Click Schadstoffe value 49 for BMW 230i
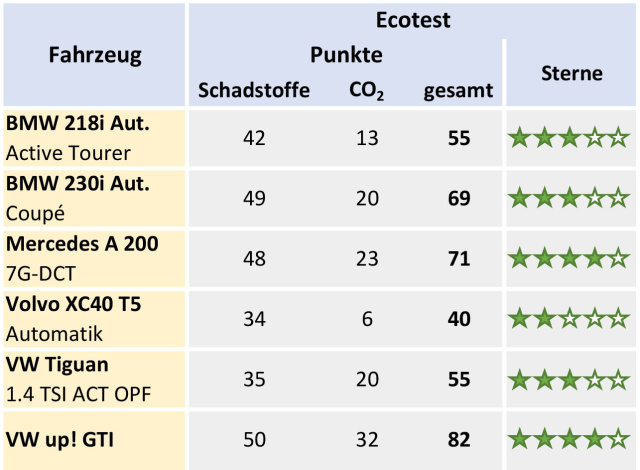The image size is (640, 470). click(x=254, y=198)
